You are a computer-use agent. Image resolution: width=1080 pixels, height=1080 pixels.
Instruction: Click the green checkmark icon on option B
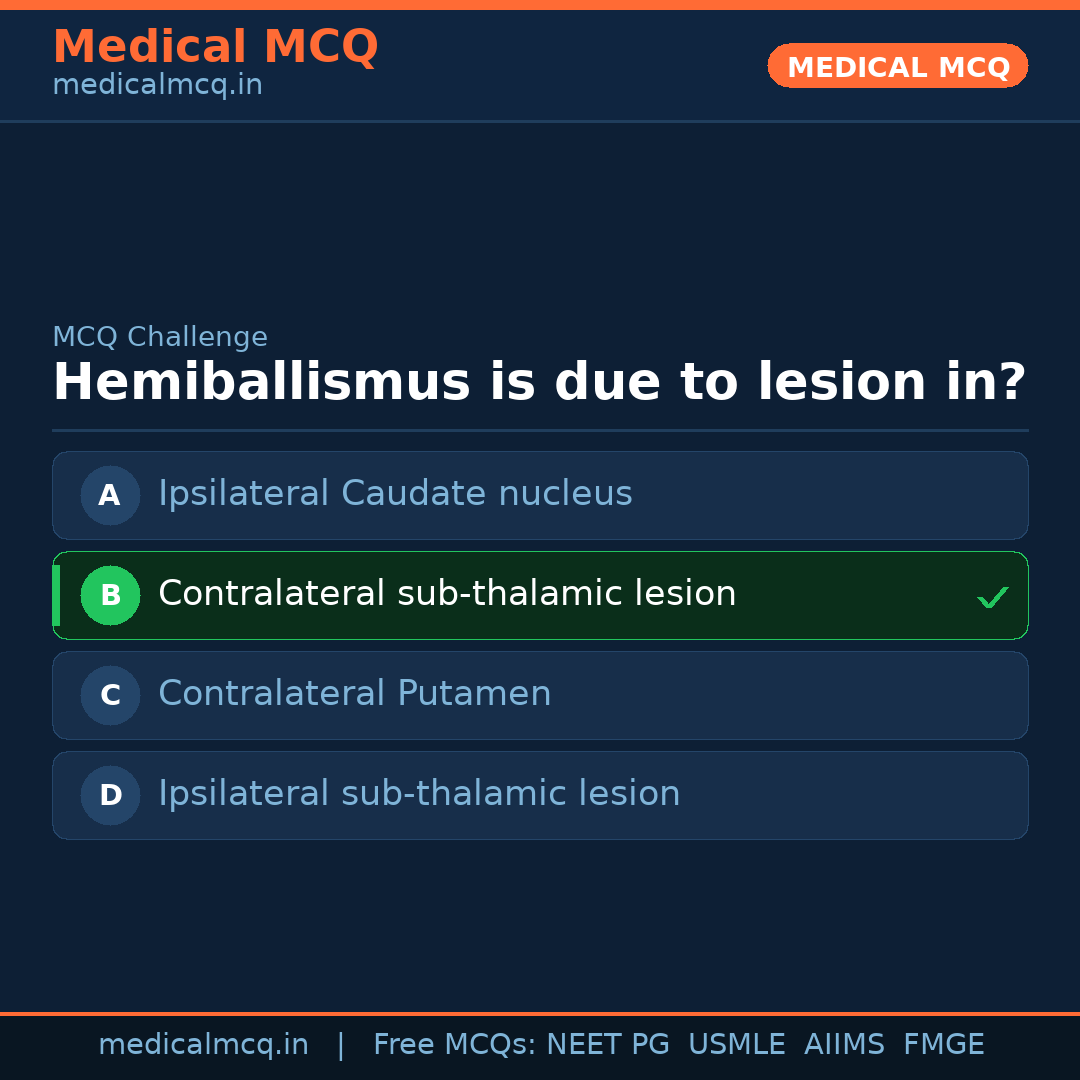(x=992, y=597)
